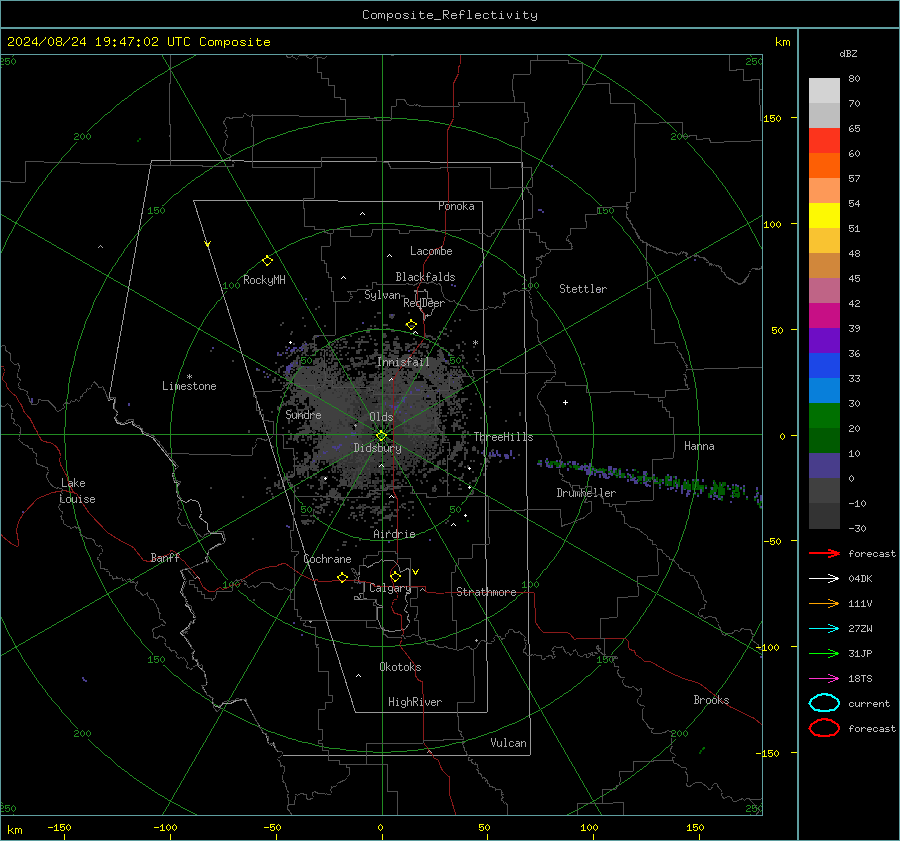The height and width of the screenshot is (841, 900).
Task: Click the Olds city label
Action: 381,417
